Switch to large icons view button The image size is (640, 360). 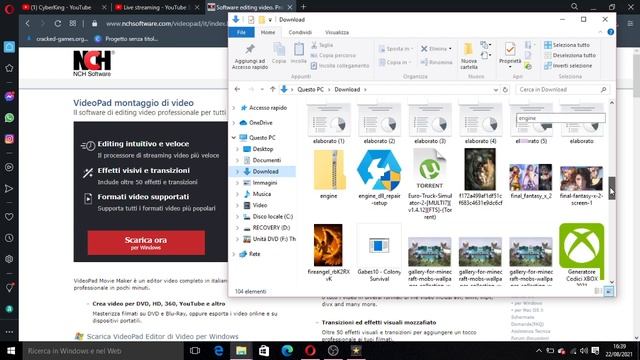tap(609, 291)
